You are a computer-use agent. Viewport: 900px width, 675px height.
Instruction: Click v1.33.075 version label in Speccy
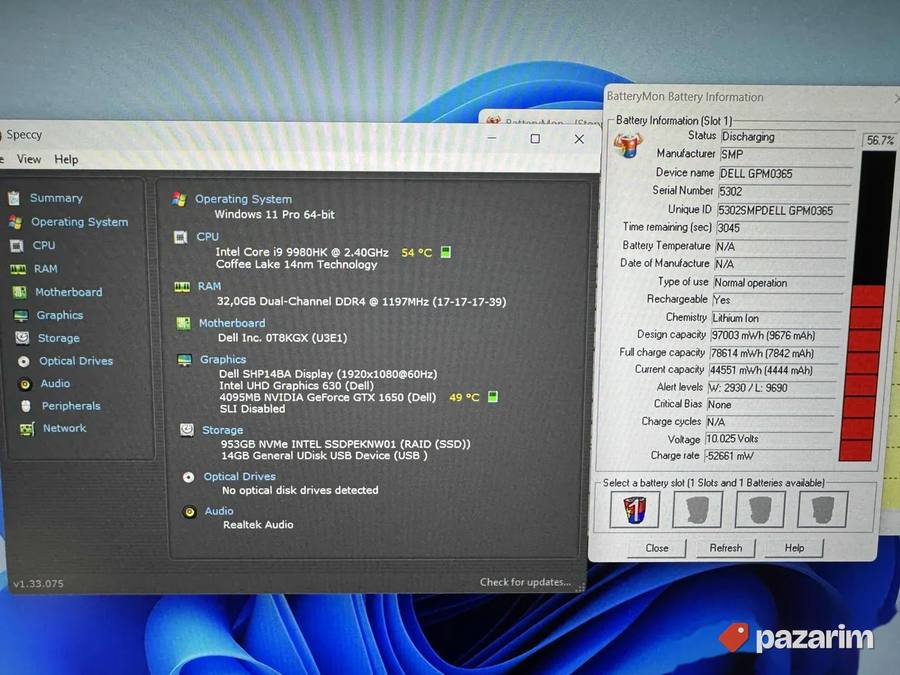click(x=38, y=584)
